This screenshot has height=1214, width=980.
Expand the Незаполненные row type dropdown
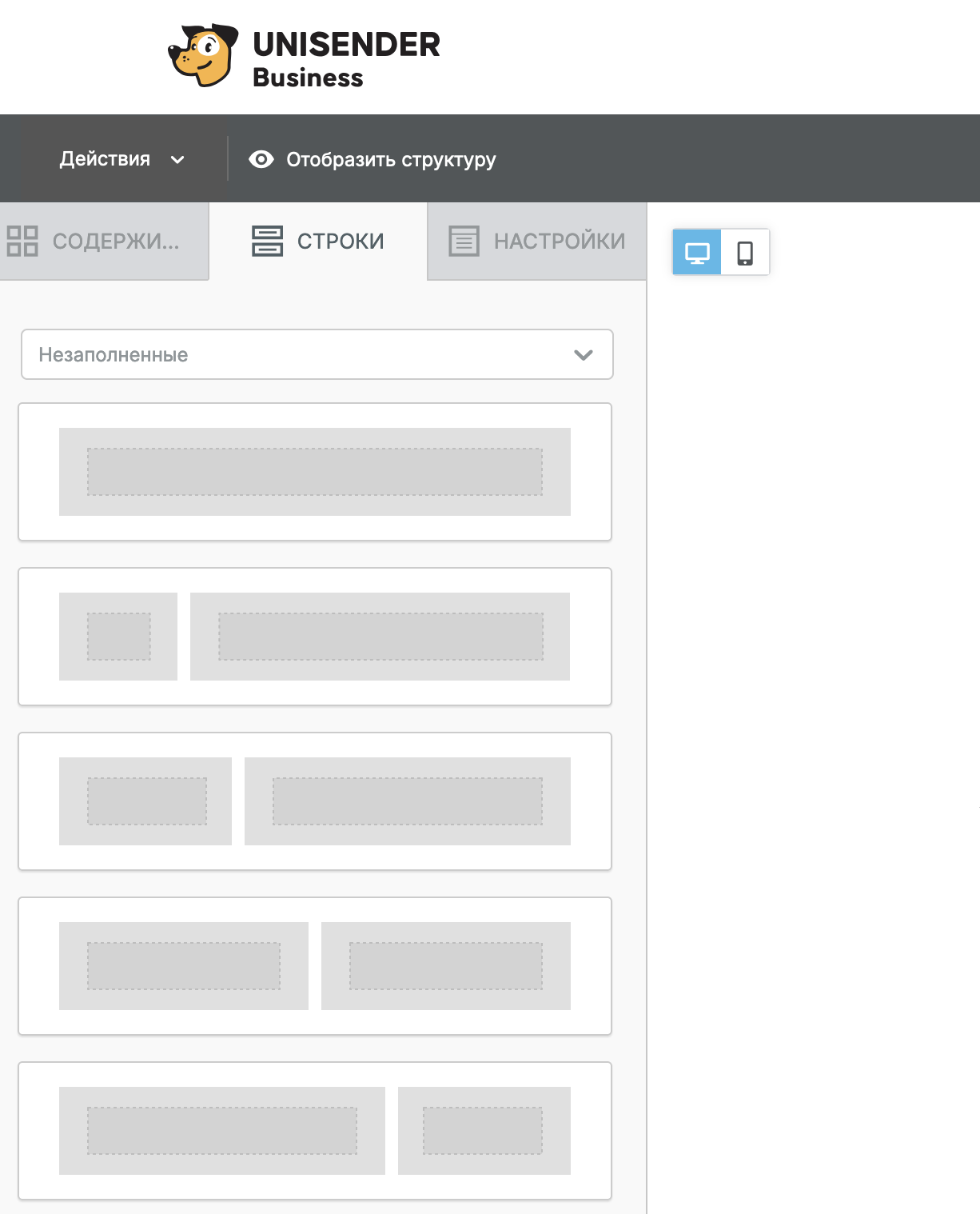tap(317, 354)
